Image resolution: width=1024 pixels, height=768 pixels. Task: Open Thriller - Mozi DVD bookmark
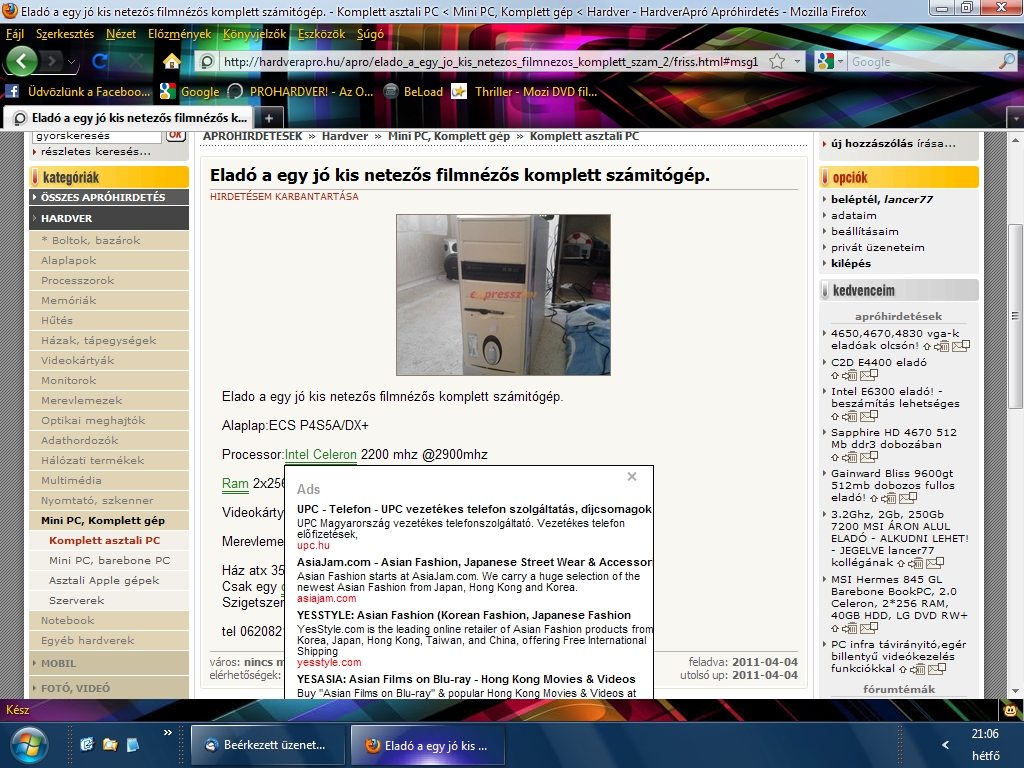(x=525, y=92)
